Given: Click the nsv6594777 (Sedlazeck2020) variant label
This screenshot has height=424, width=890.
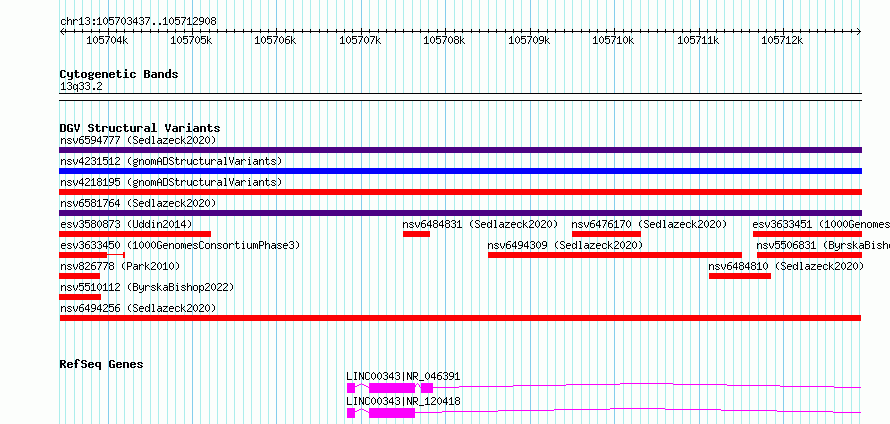Looking at the screenshot, I should click(x=138, y=140).
